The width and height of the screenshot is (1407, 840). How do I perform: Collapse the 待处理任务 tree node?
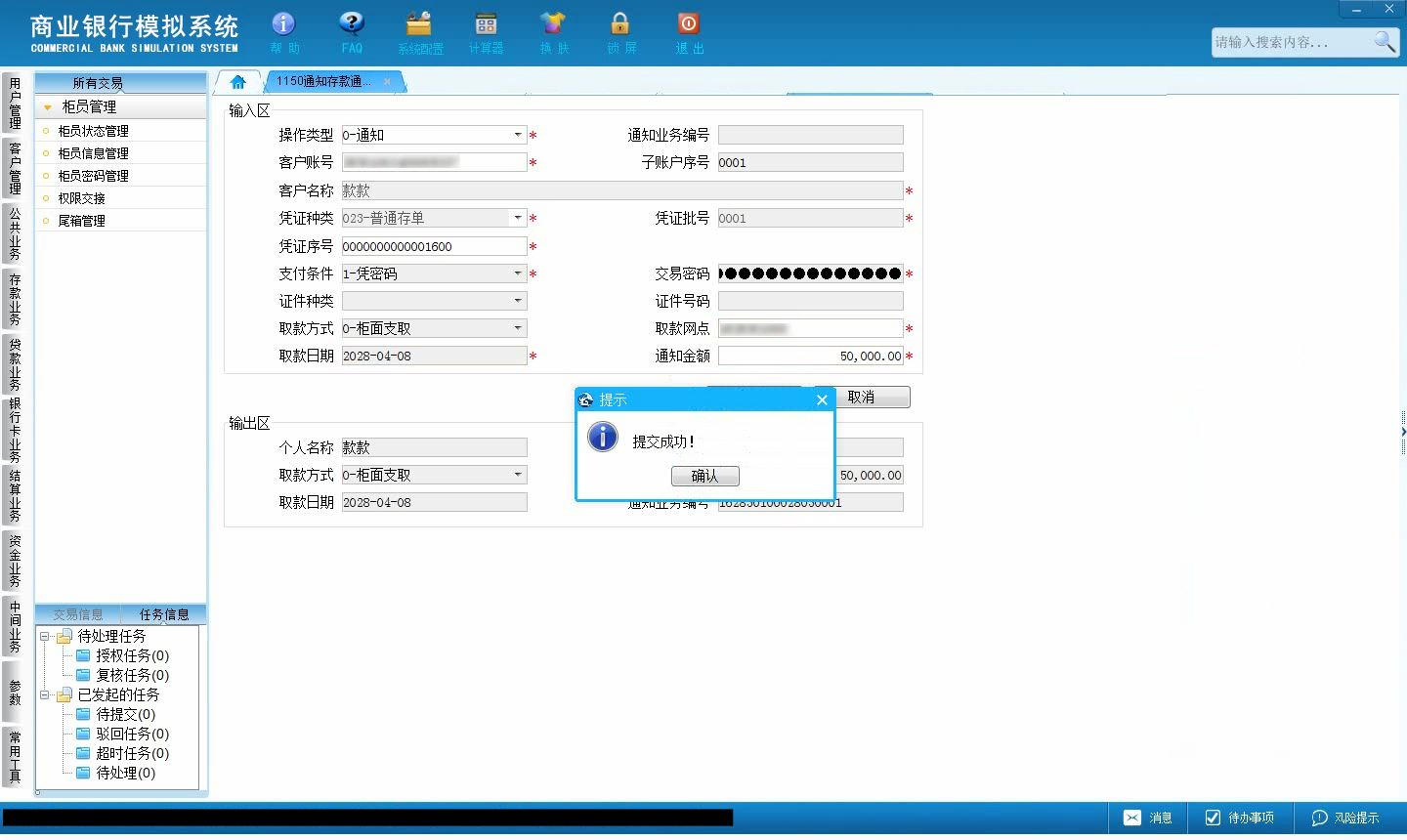click(x=44, y=636)
